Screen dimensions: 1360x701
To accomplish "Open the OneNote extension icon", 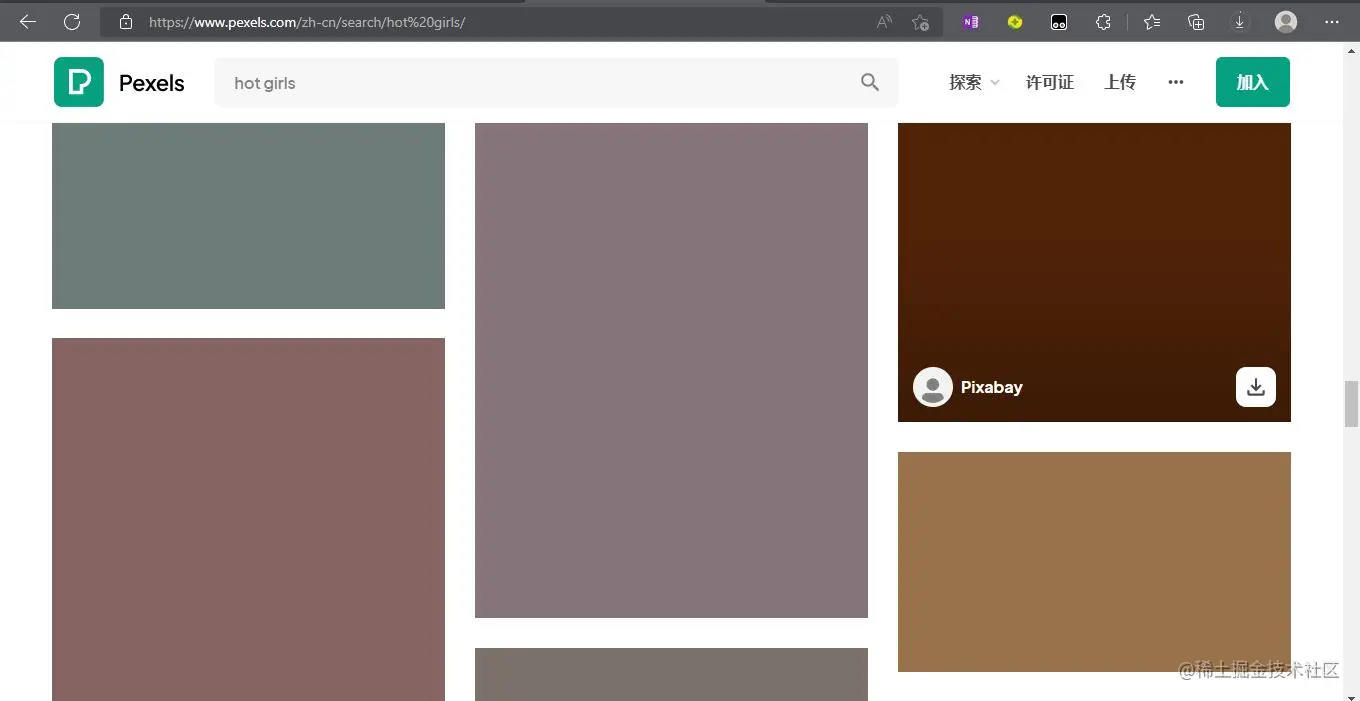I will 971,22.
